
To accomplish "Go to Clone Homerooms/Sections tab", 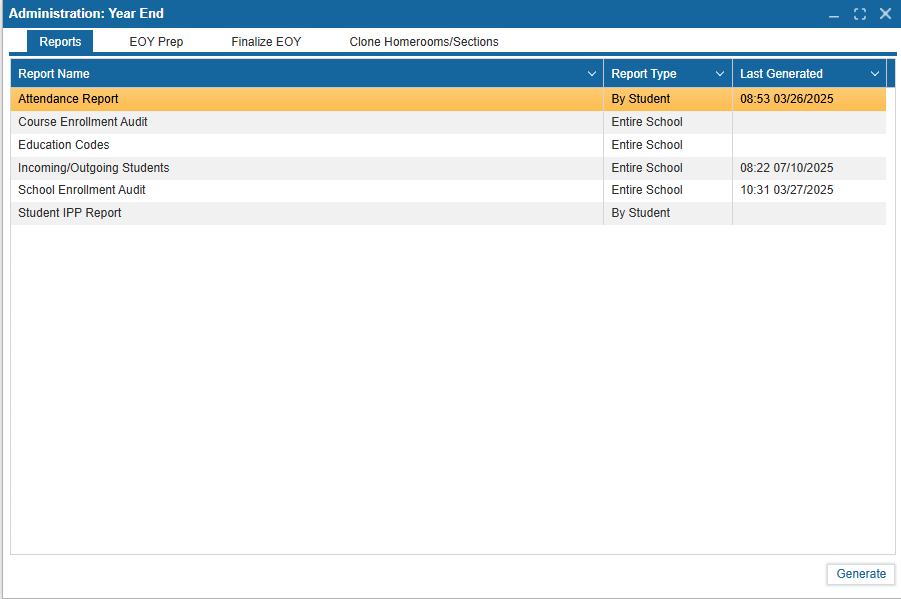I will click(424, 42).
